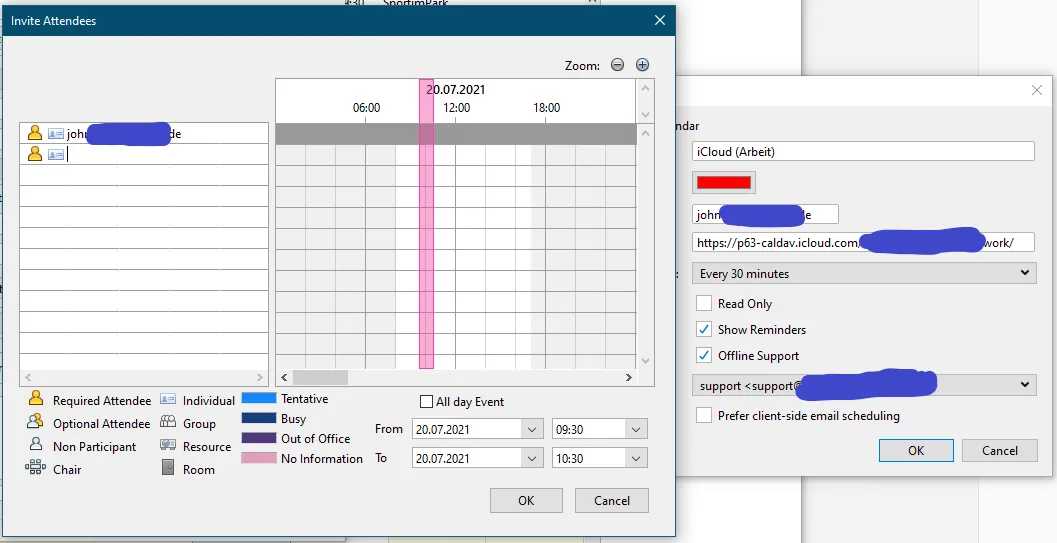Pick the red calendar color swatch

pos(724,183)
